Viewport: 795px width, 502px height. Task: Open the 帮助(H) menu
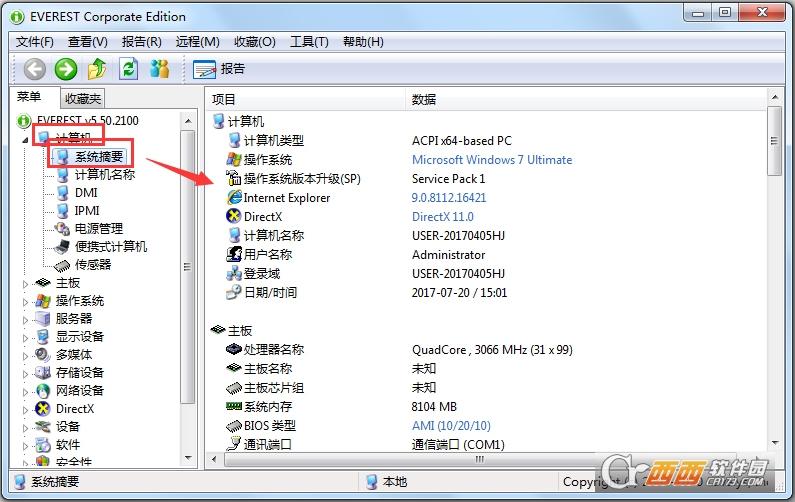click(363, 42)
